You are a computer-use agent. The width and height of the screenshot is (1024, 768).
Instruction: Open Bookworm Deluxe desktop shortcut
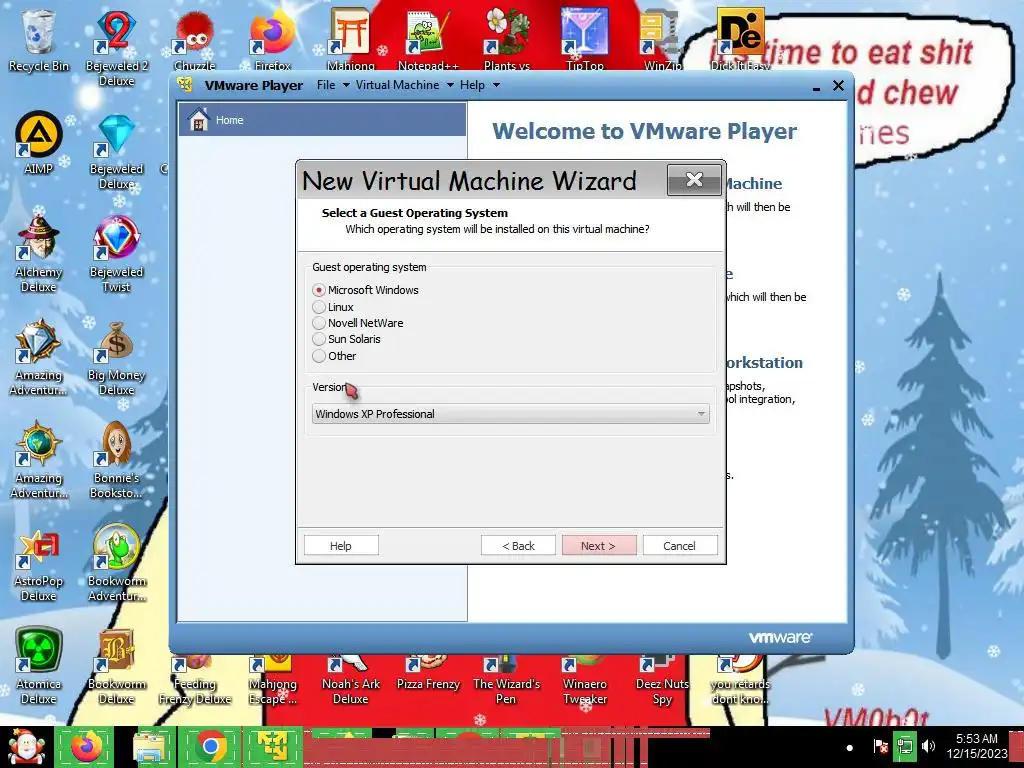[x=116, y=666]
